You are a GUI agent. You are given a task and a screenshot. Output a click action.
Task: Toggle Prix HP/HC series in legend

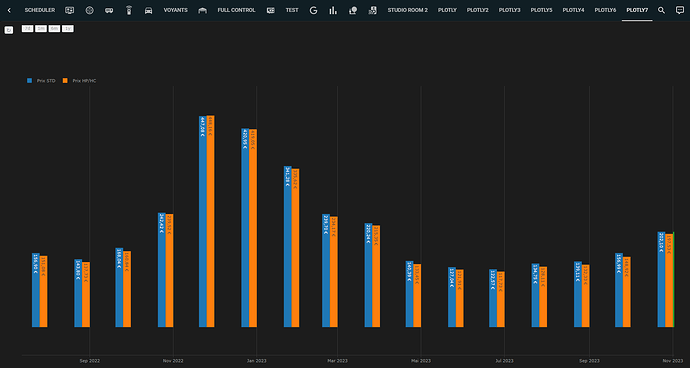tap(79, 81)
